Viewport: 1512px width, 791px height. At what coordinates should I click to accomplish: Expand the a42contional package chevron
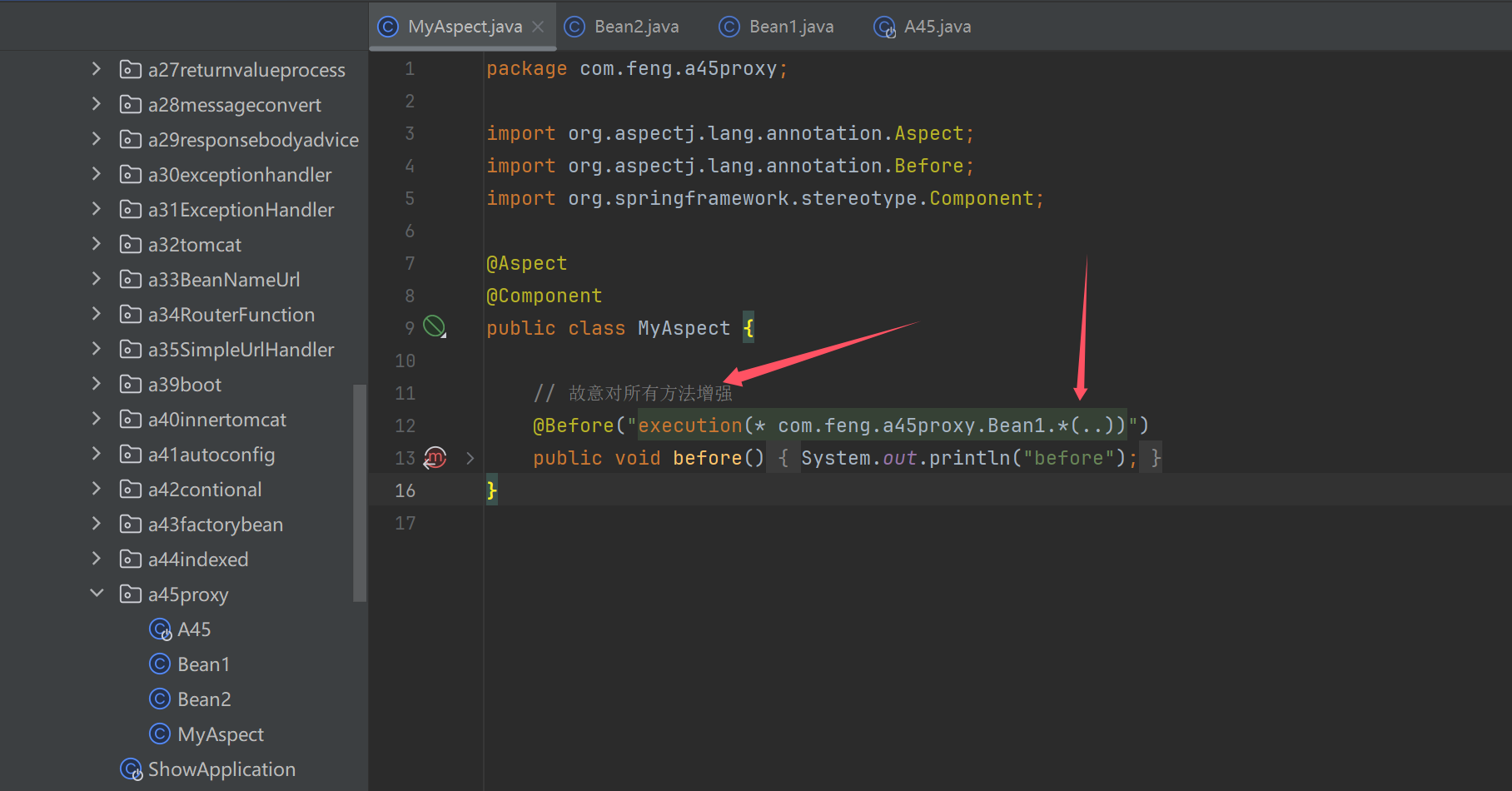click(97, 489)
